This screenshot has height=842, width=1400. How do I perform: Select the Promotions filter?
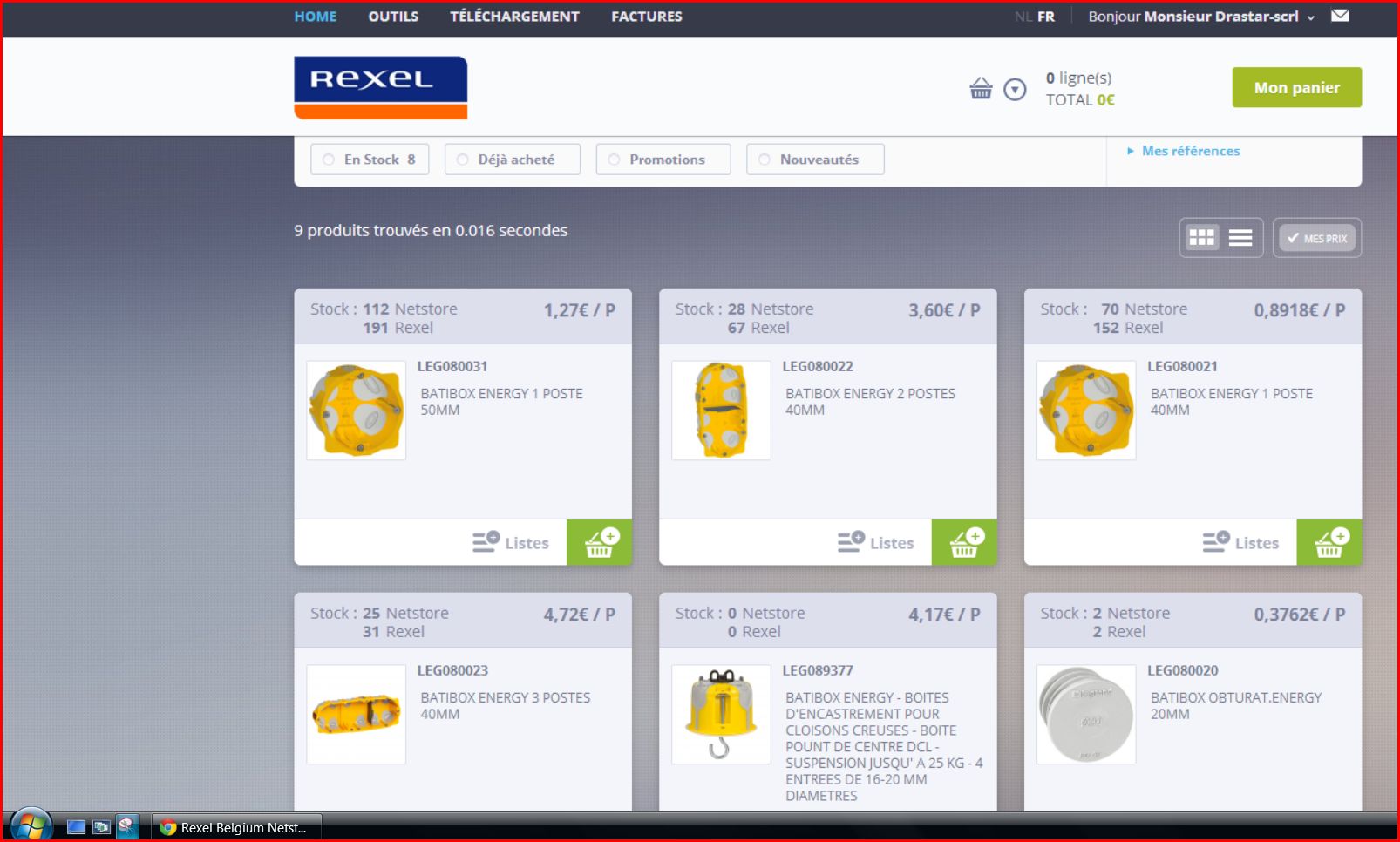(663, 160)
